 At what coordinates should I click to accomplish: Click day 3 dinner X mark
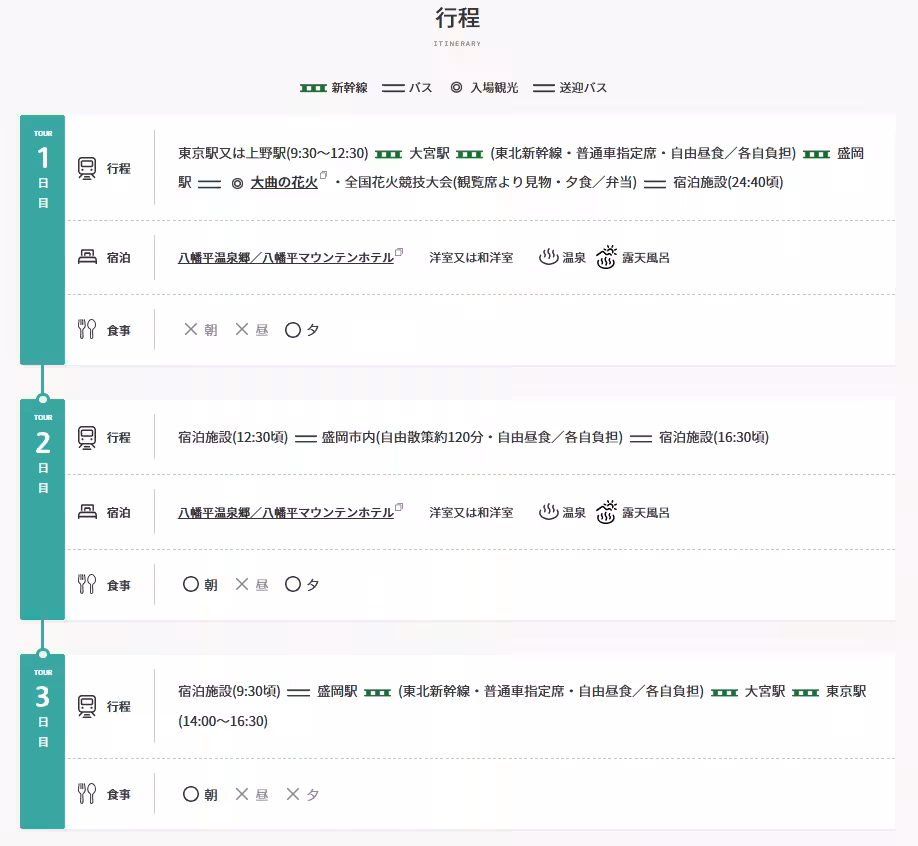click(293, 794)
